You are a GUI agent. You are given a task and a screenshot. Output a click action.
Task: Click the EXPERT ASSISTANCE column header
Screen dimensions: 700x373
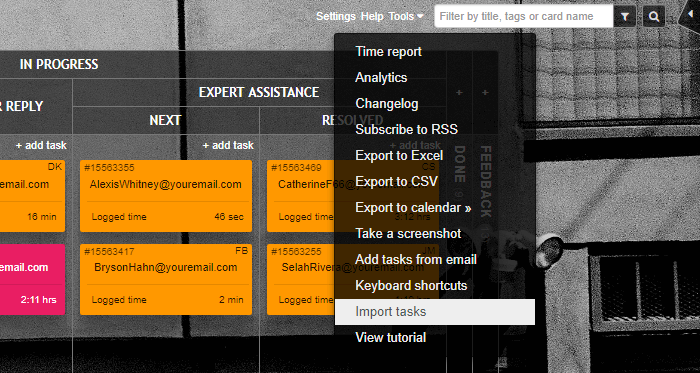[259, 92]
